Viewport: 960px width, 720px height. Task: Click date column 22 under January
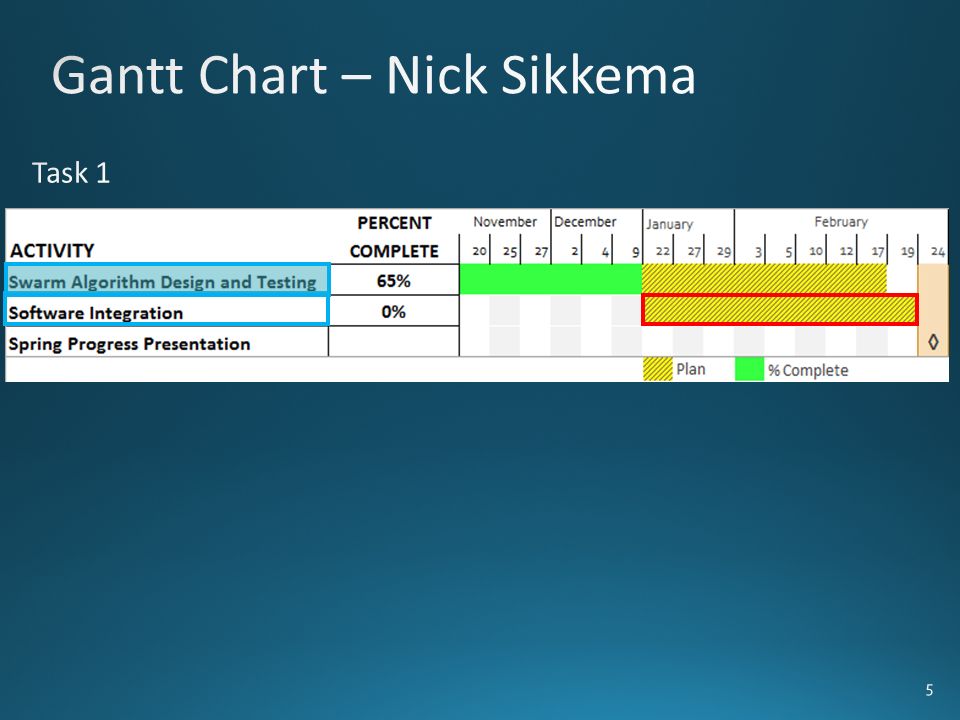(662, 251)
